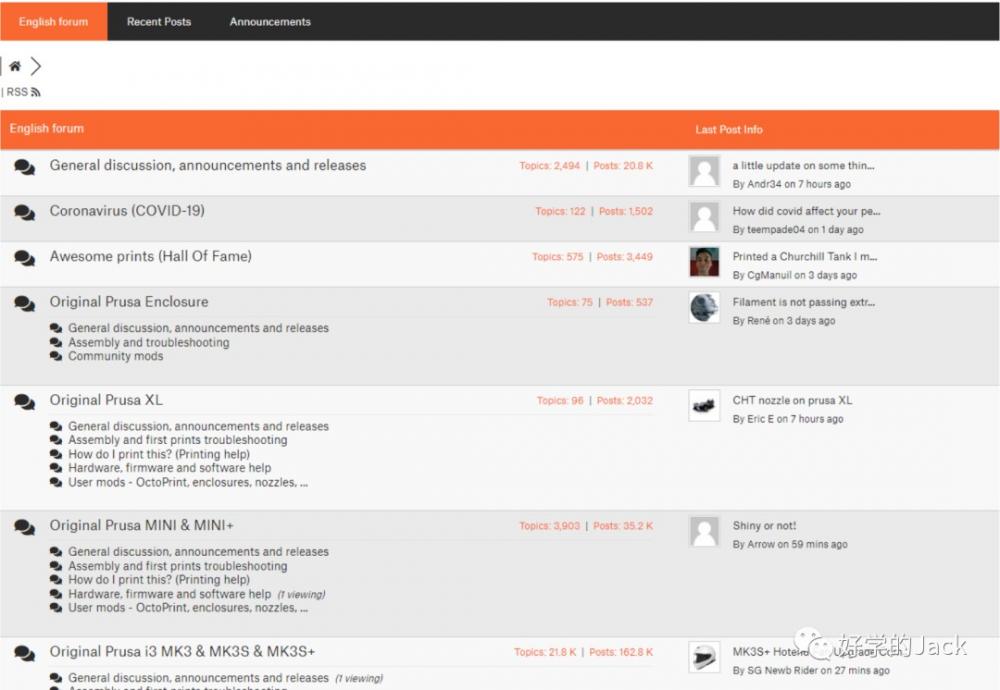Click Prusa XL User mods chat icon
Screen dimensions: 1000x690
55,483
